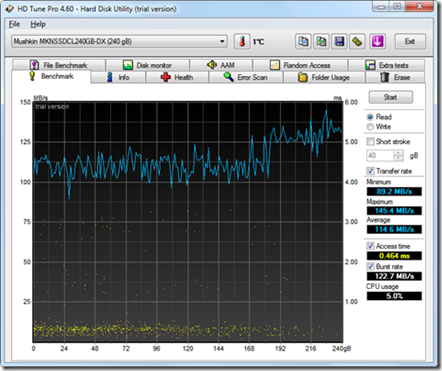
Task: Increase short stroke value with stepper arrow
Action: point(398,153)
